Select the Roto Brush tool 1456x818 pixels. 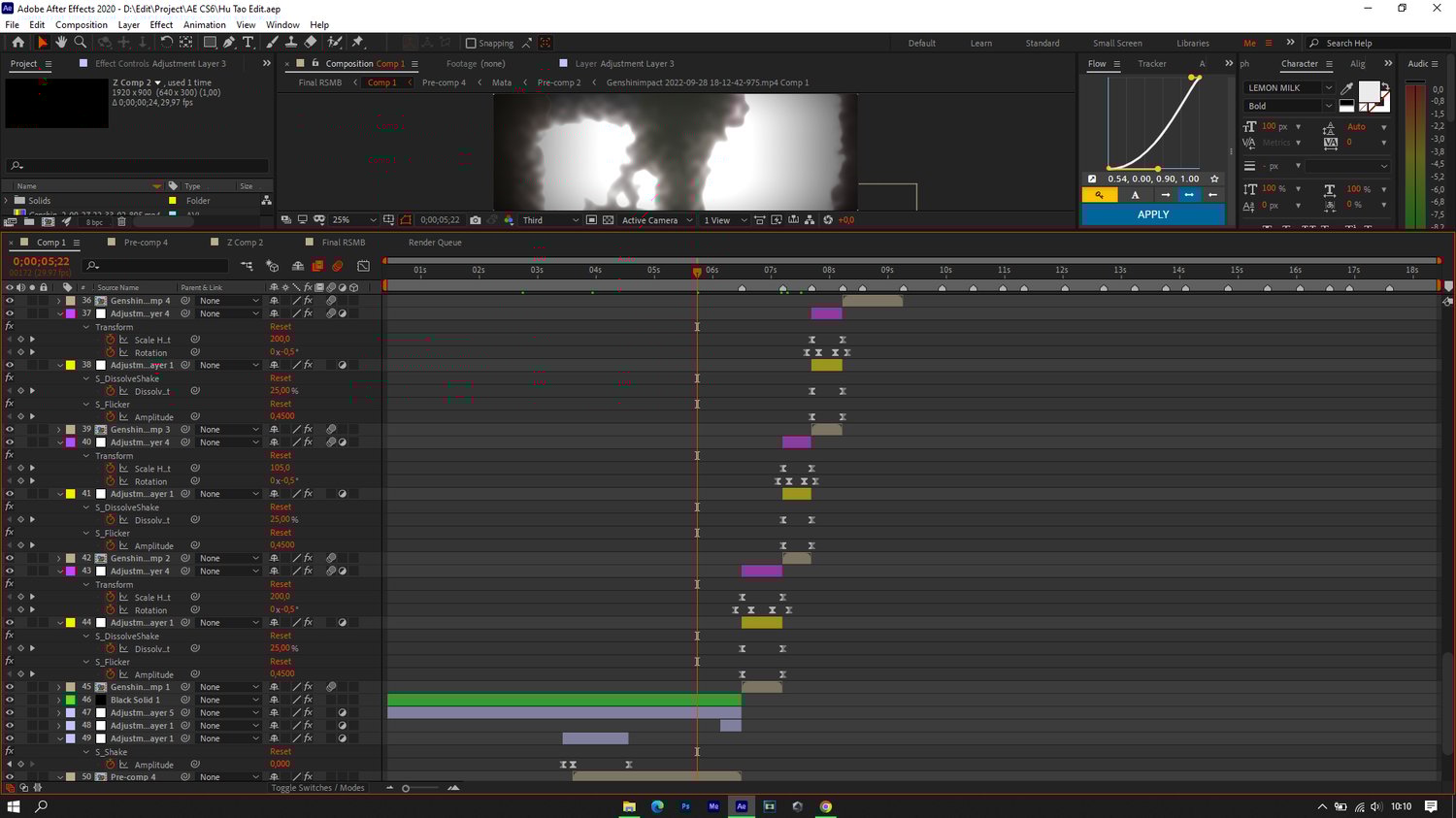[x=335, y=43]
